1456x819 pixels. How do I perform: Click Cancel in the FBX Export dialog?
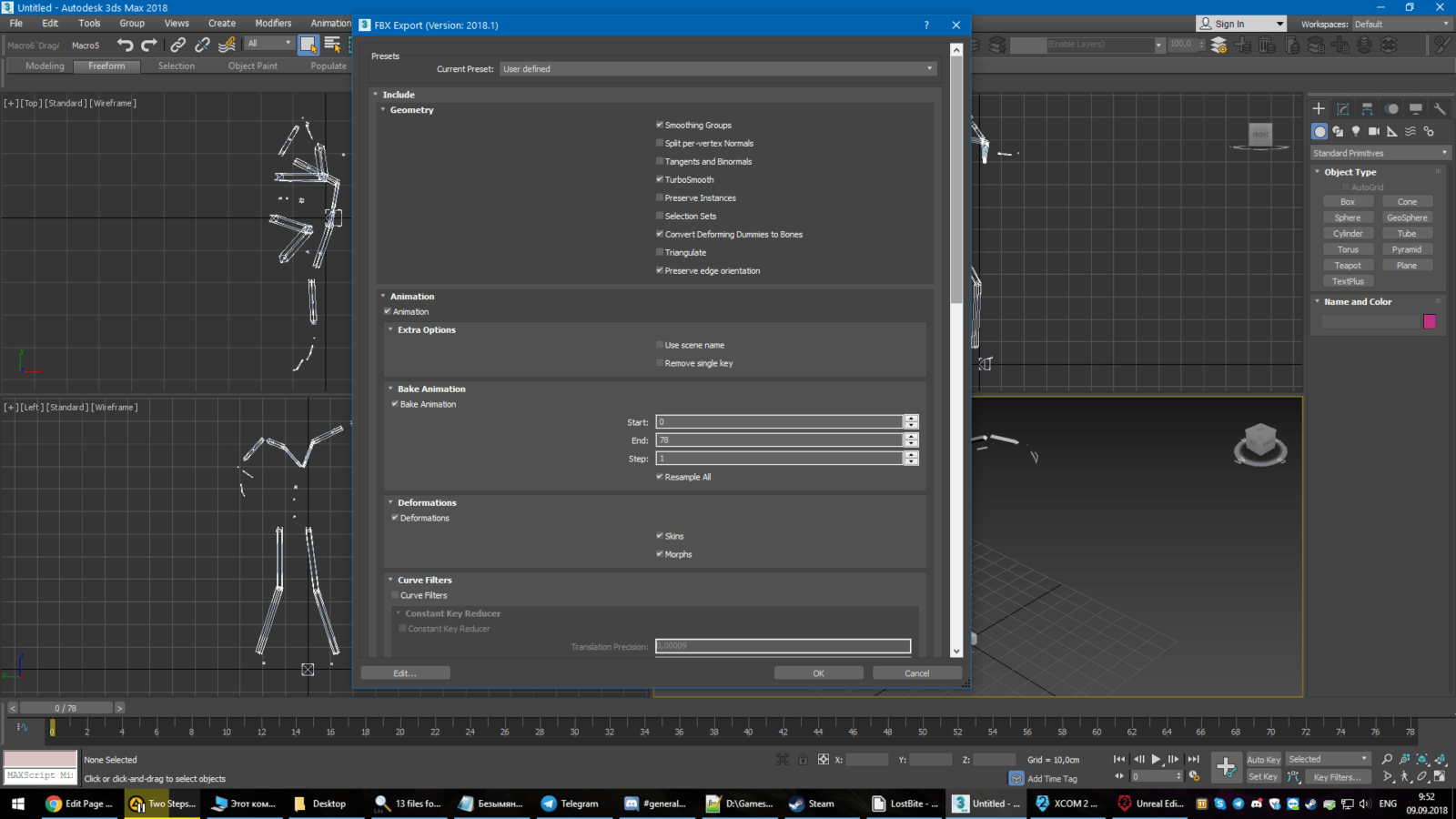pyautogui.click(x=916, y=673)
